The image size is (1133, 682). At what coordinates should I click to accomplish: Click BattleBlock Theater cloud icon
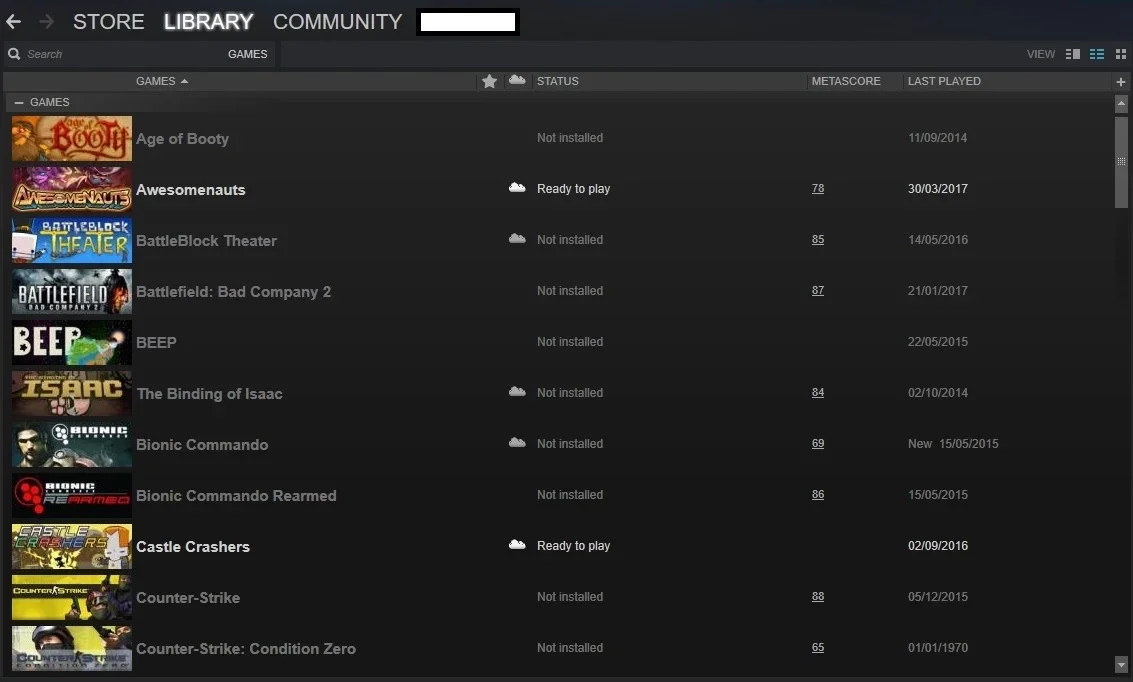tap(517, 239)
